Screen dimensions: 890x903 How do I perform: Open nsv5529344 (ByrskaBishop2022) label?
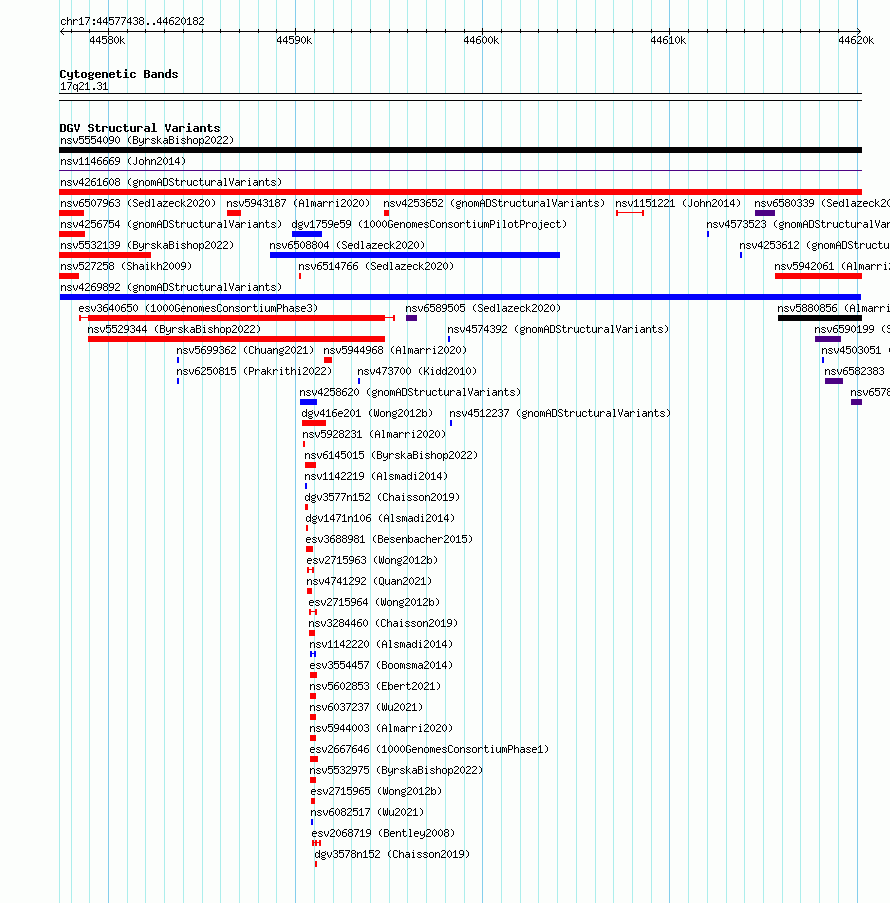174,329
